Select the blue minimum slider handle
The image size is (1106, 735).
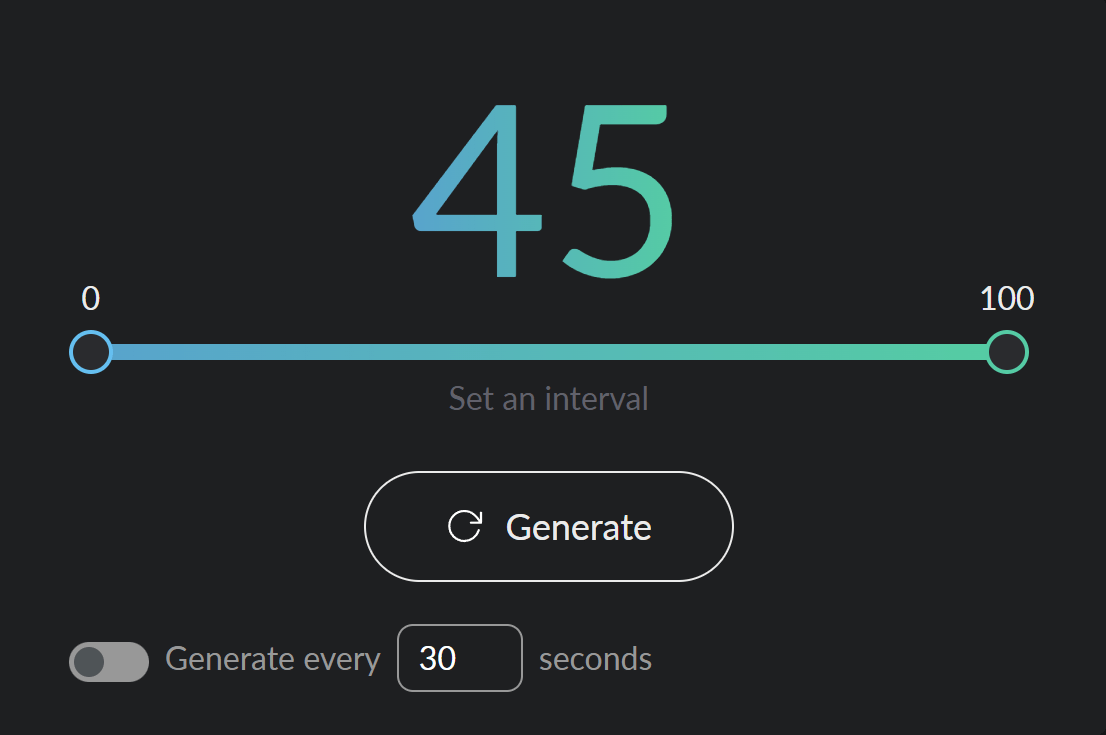90,352
